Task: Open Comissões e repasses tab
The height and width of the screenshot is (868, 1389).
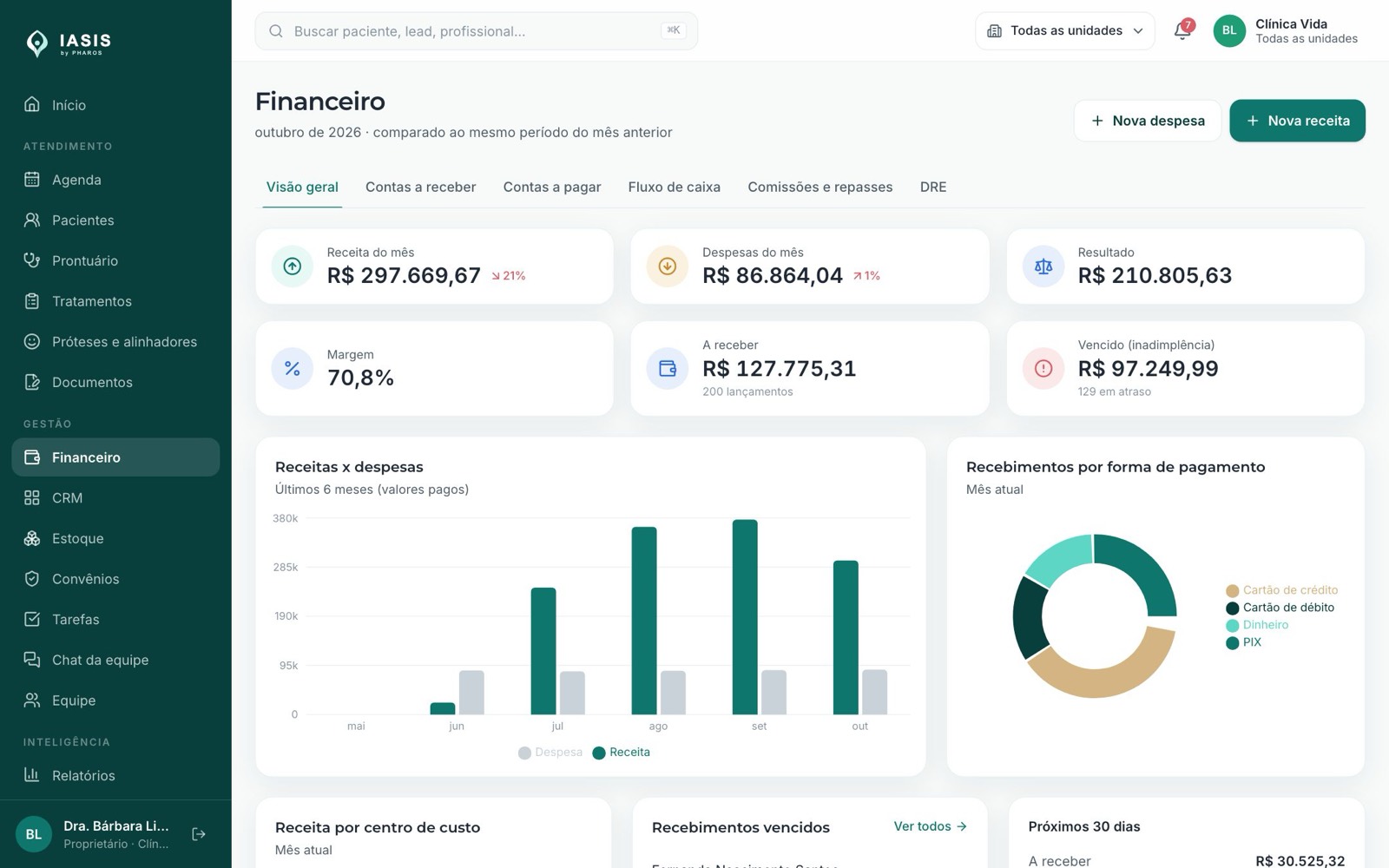Action: coord(820,187)
